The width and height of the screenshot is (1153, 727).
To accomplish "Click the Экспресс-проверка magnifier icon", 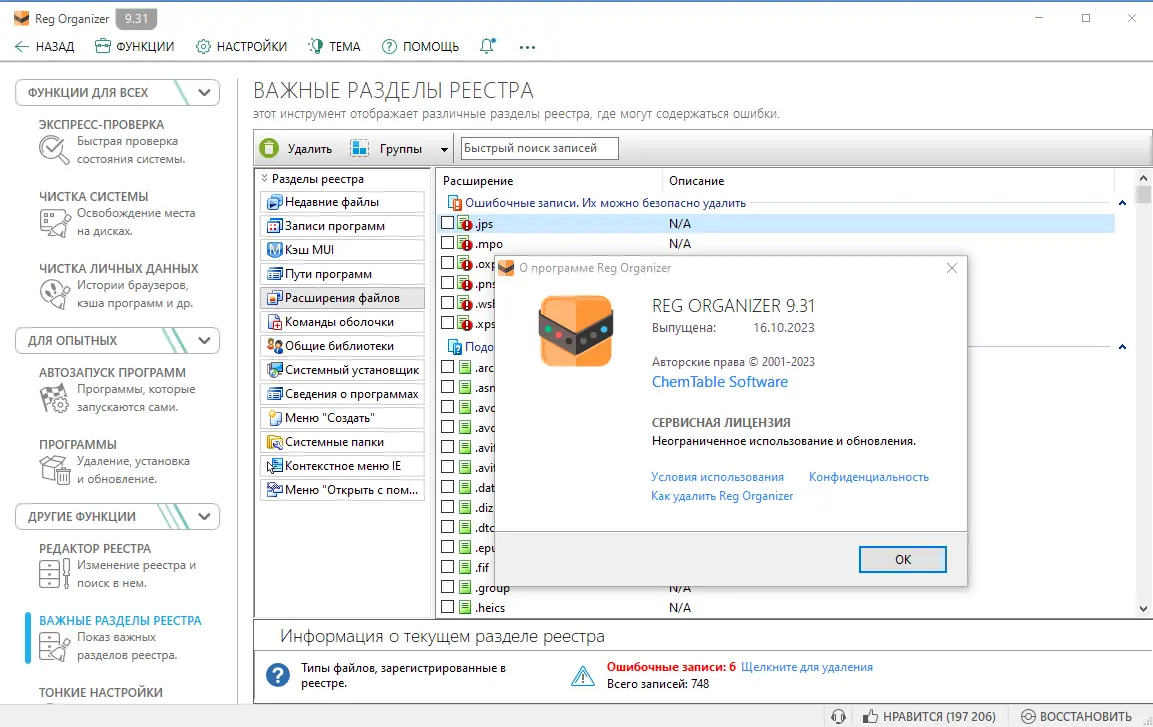I will coord(54,149).
